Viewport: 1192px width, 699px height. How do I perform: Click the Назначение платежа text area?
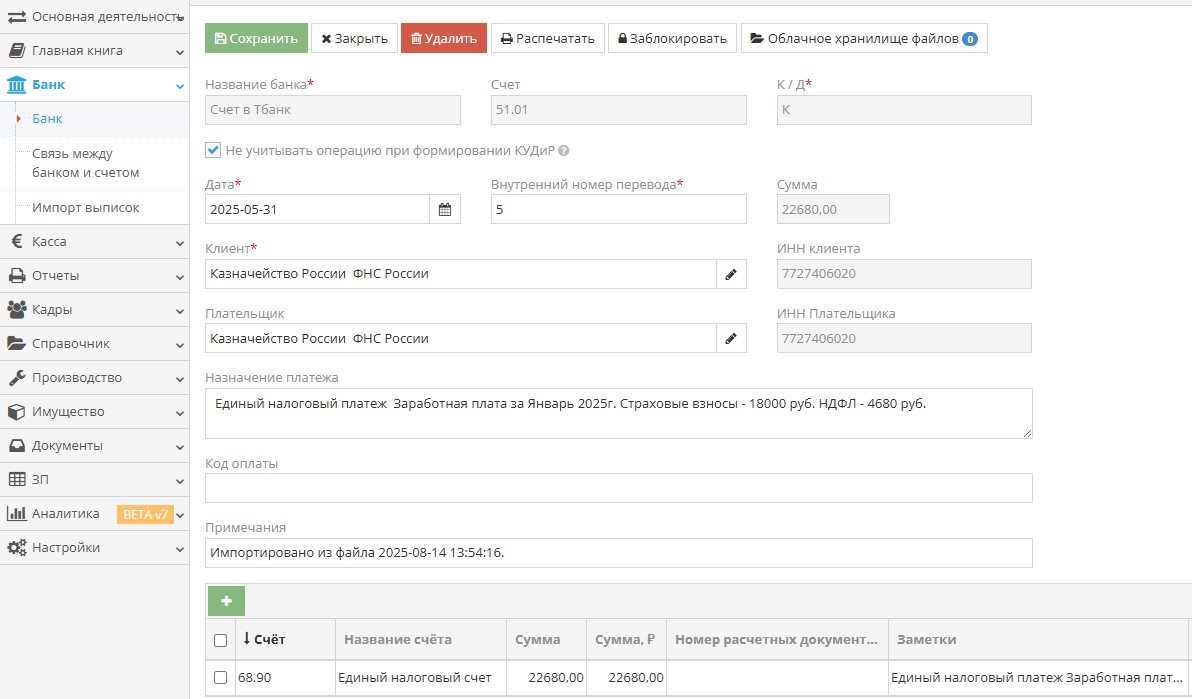click(617, 413)
